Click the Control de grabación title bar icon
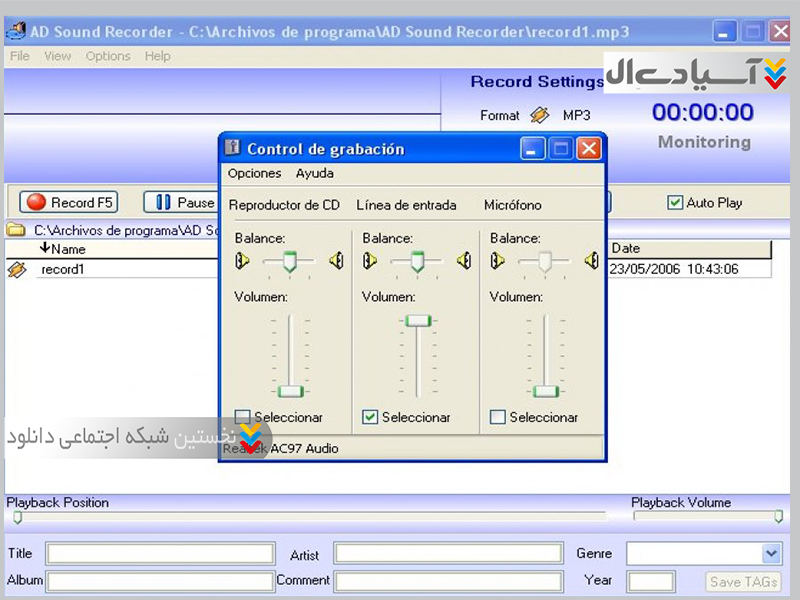This screenshot has width=800, height=600. (232, 149)
